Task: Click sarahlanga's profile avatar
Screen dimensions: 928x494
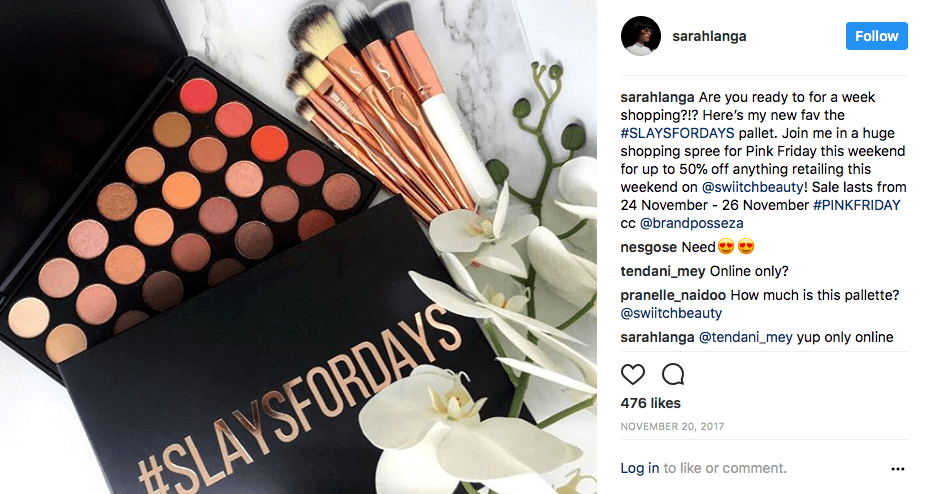Action: point(640,36)
